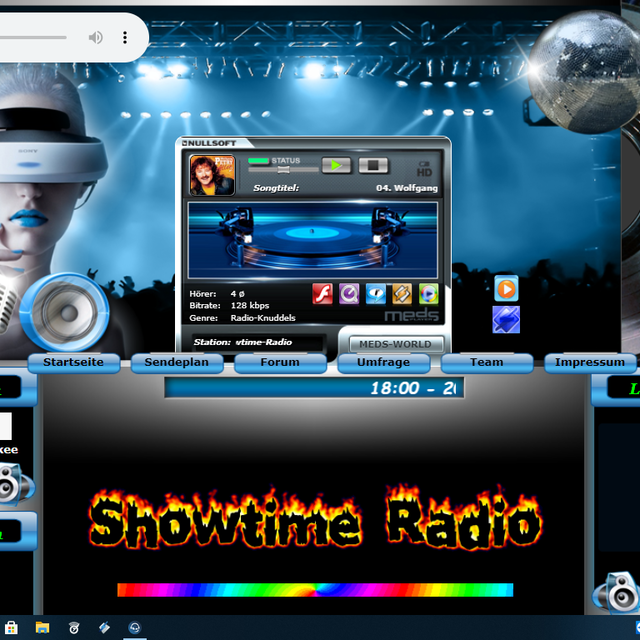Click the MEDS-WORLD button
Image resolution: width=640 pixels, height=640 pixels.
(x=396, y=345)
